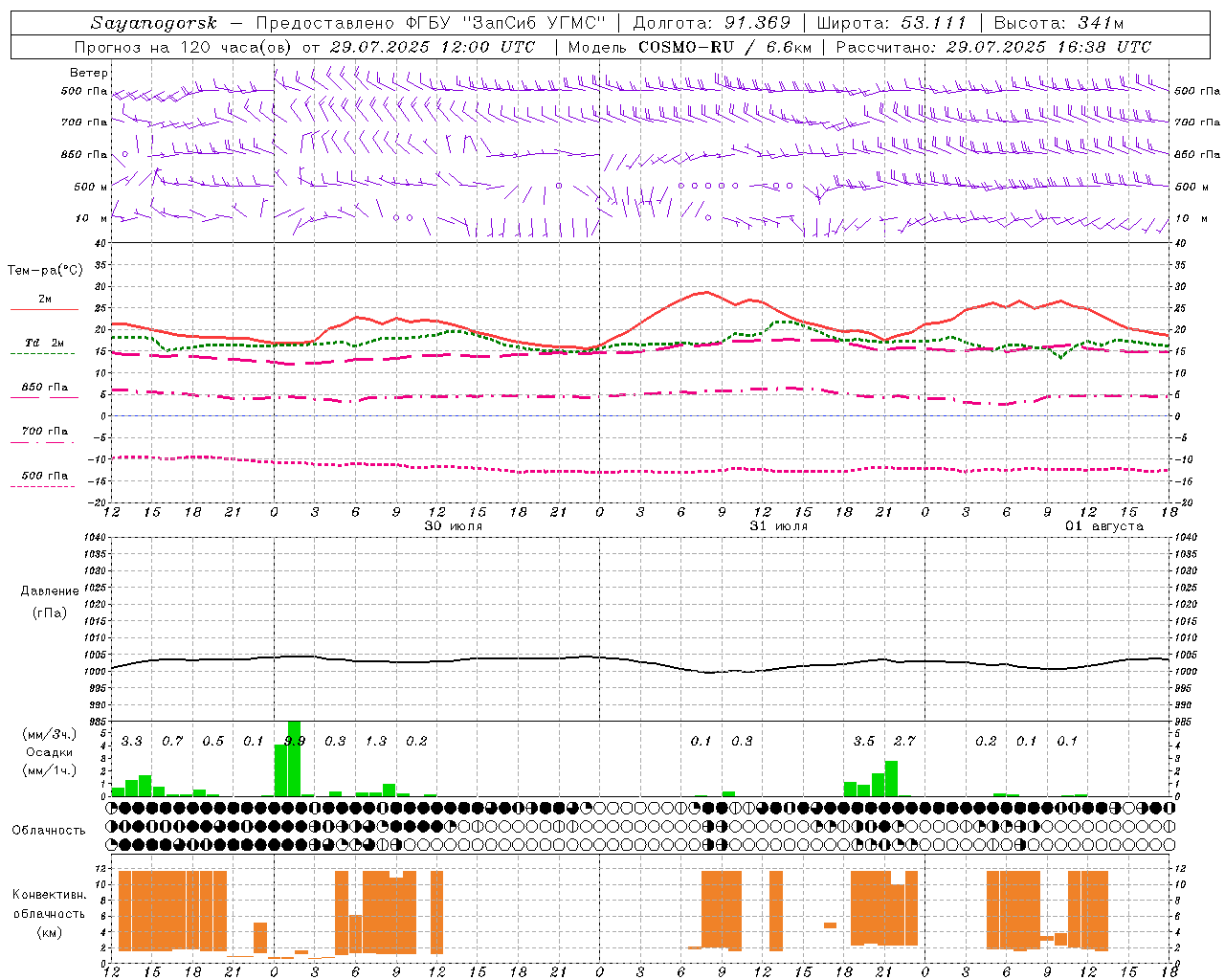Click the longitude value Долгота: 91.369
The height and width of the screenshot is (980, 1225).
pos(712,23)
